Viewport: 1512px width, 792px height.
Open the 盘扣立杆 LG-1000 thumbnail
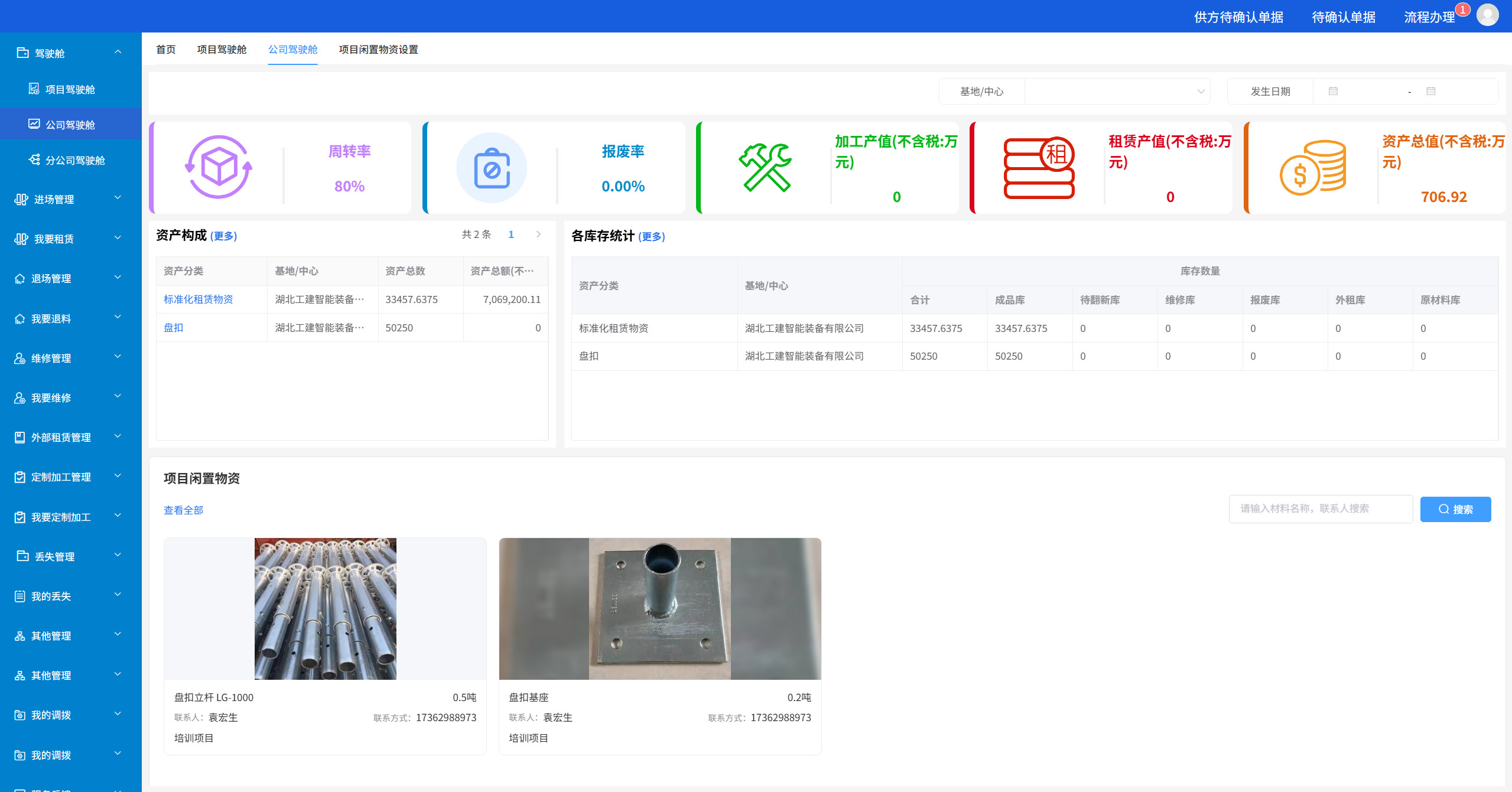[325, 609]
